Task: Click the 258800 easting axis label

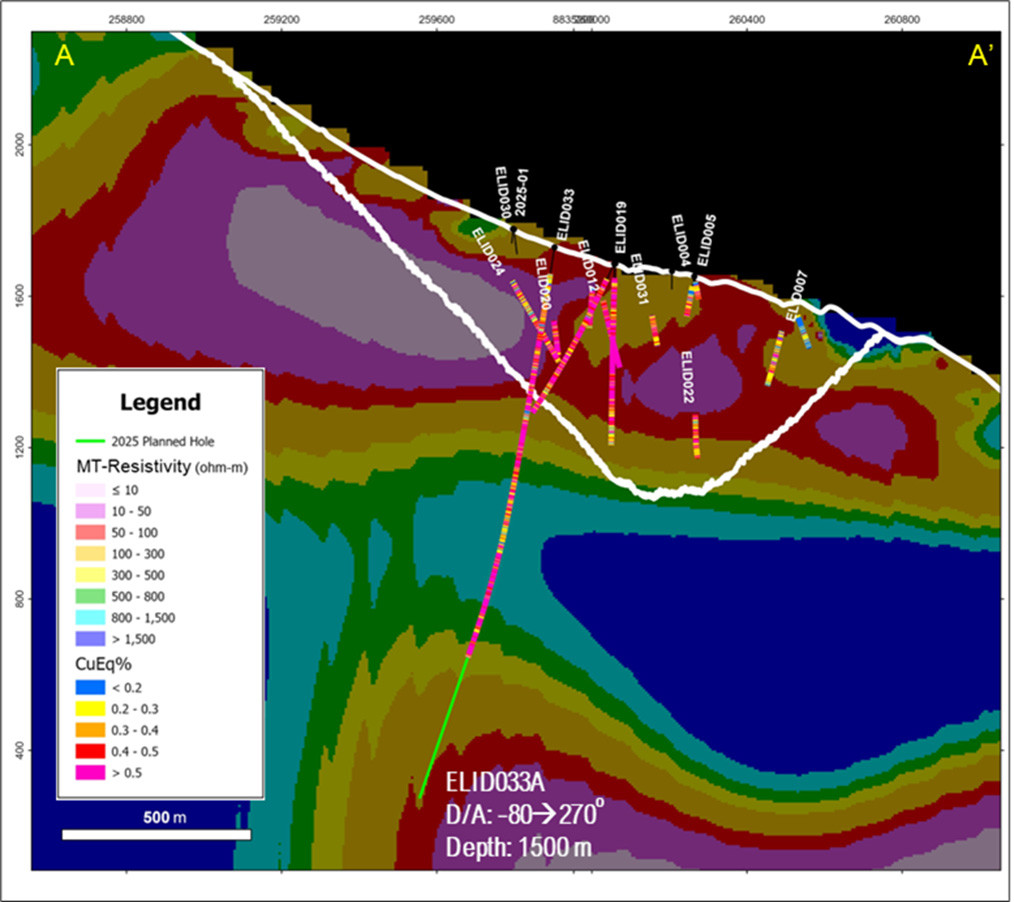Action: tap(127, 19)
